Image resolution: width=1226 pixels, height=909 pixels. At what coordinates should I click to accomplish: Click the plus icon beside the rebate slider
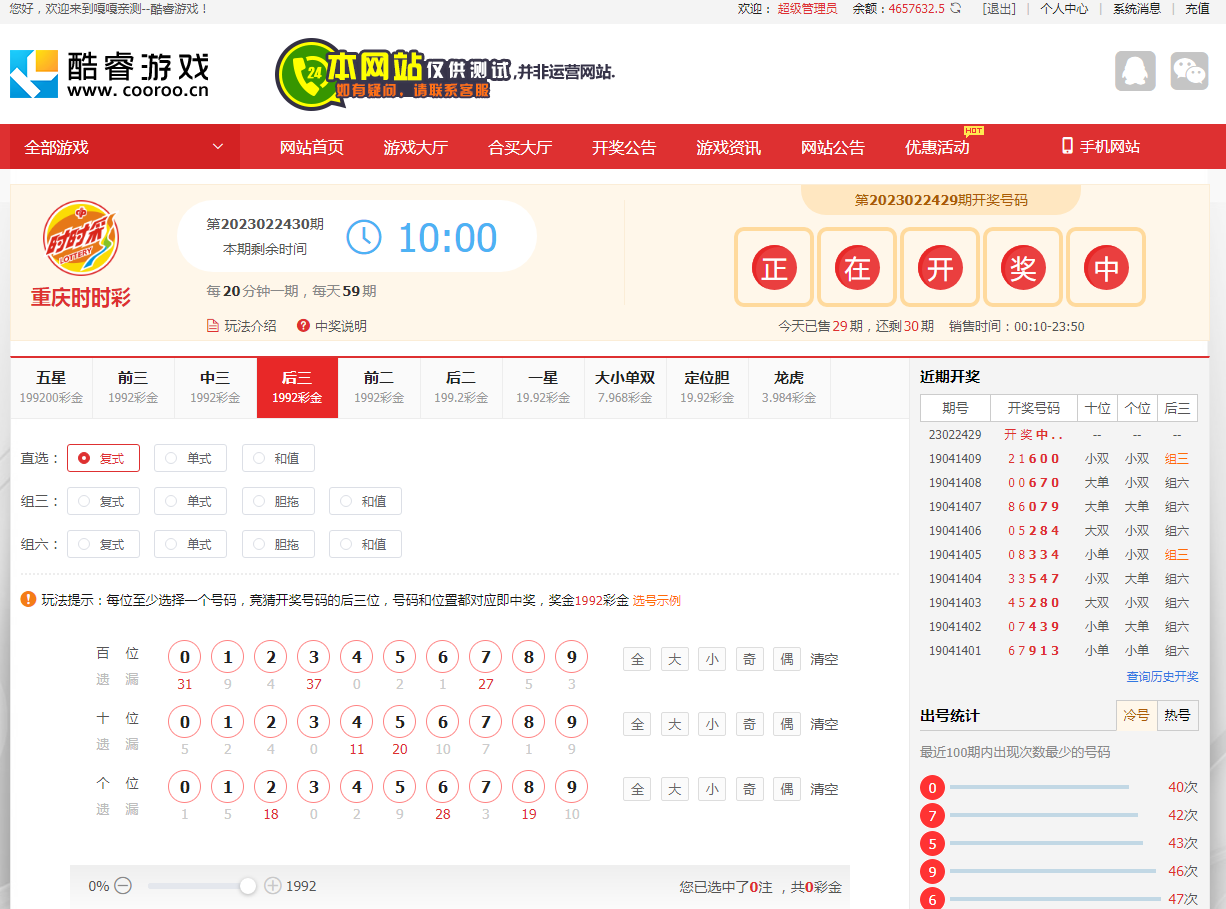[x=273, y=886]
